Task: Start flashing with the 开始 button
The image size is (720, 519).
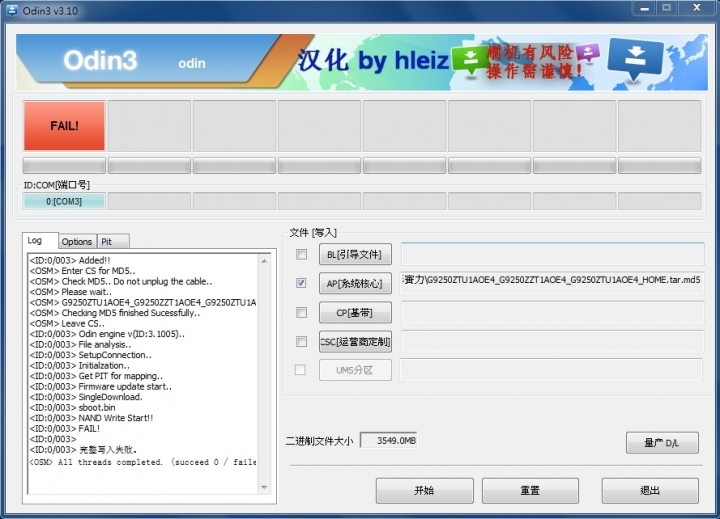Action: click(x=424, y=491)
